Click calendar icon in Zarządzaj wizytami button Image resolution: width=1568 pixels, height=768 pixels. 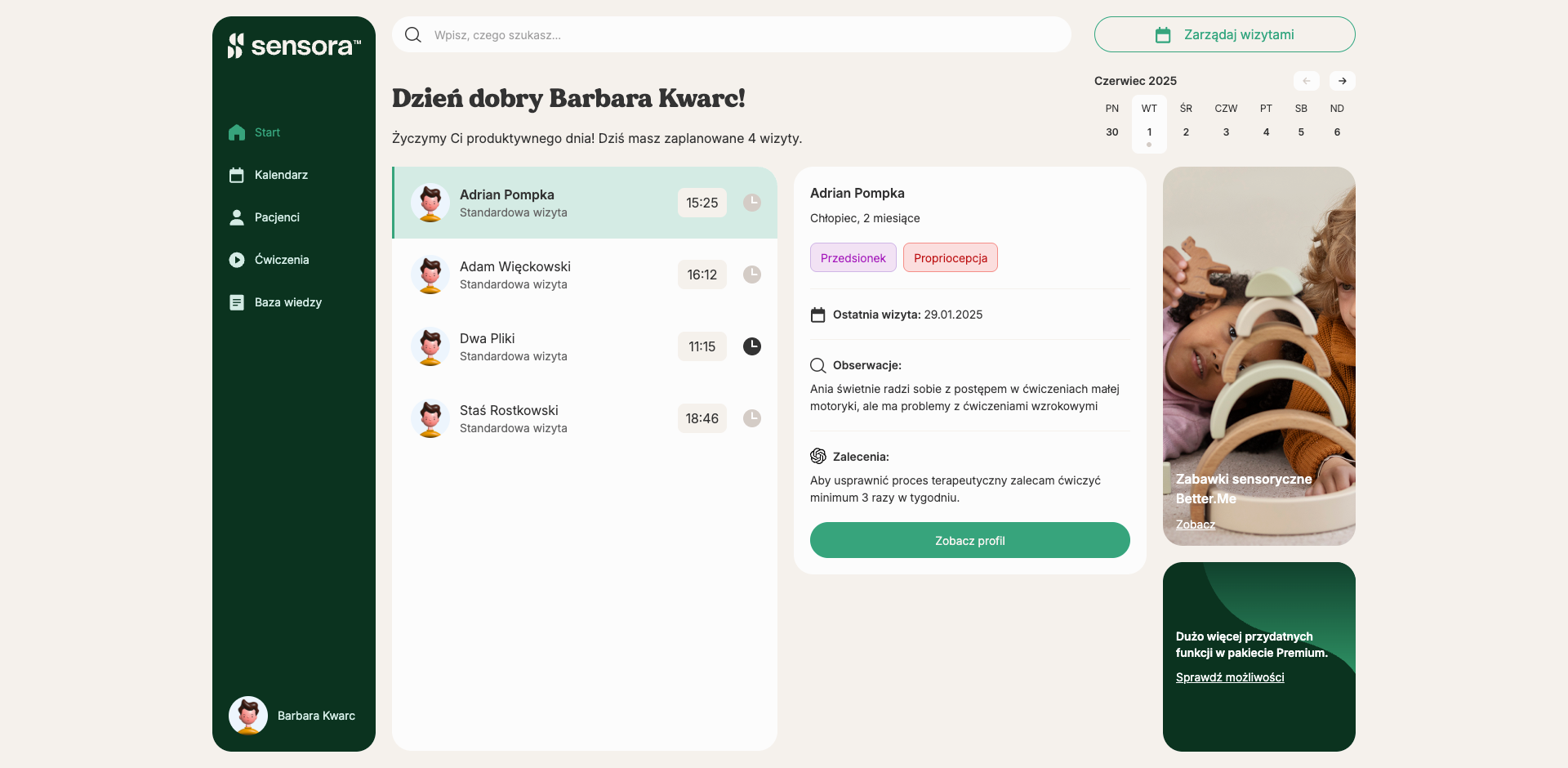coord(1163,35)
